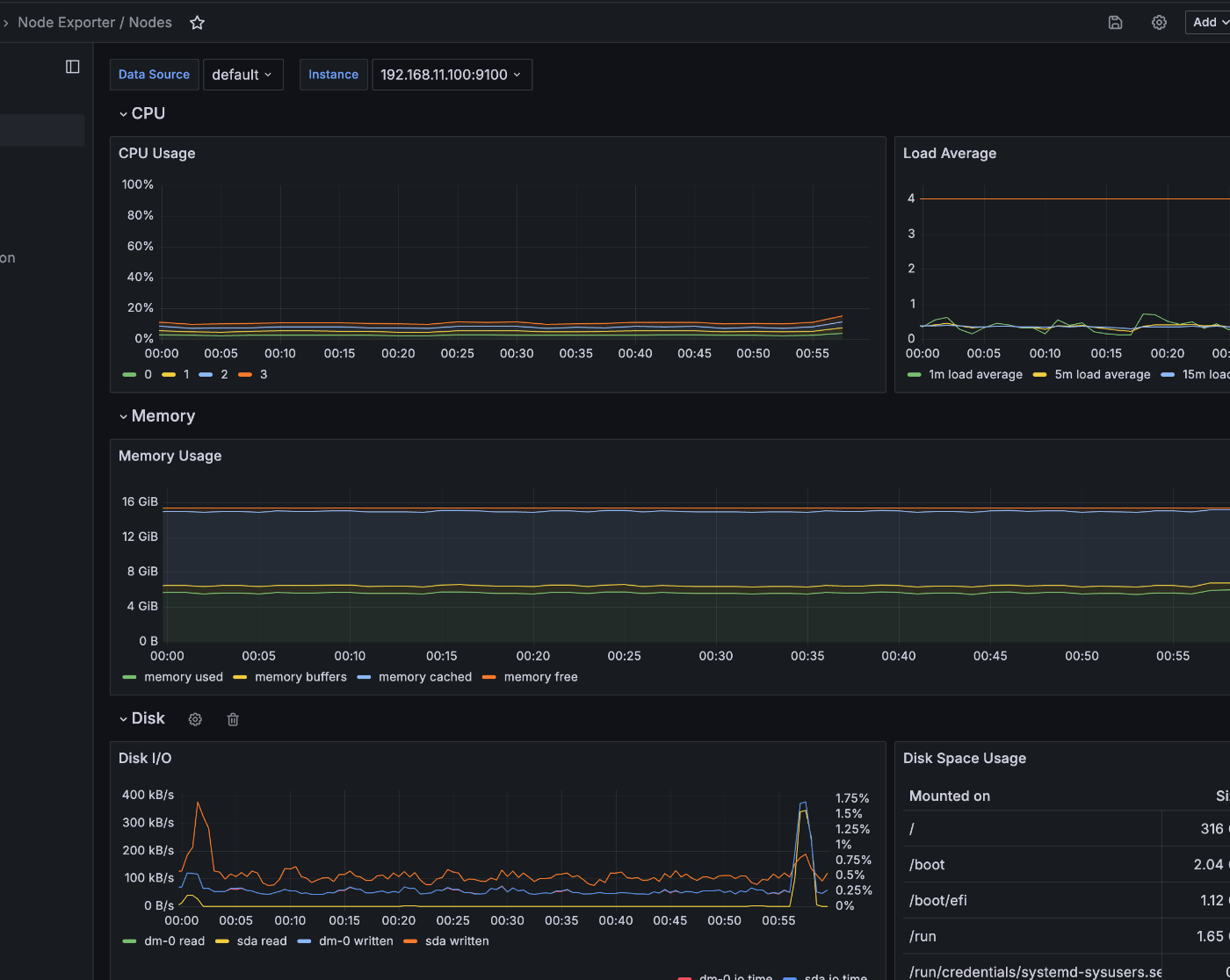Select the / mount row cell
Viewport: 1230px width, 980px height.
point(1033,829)
